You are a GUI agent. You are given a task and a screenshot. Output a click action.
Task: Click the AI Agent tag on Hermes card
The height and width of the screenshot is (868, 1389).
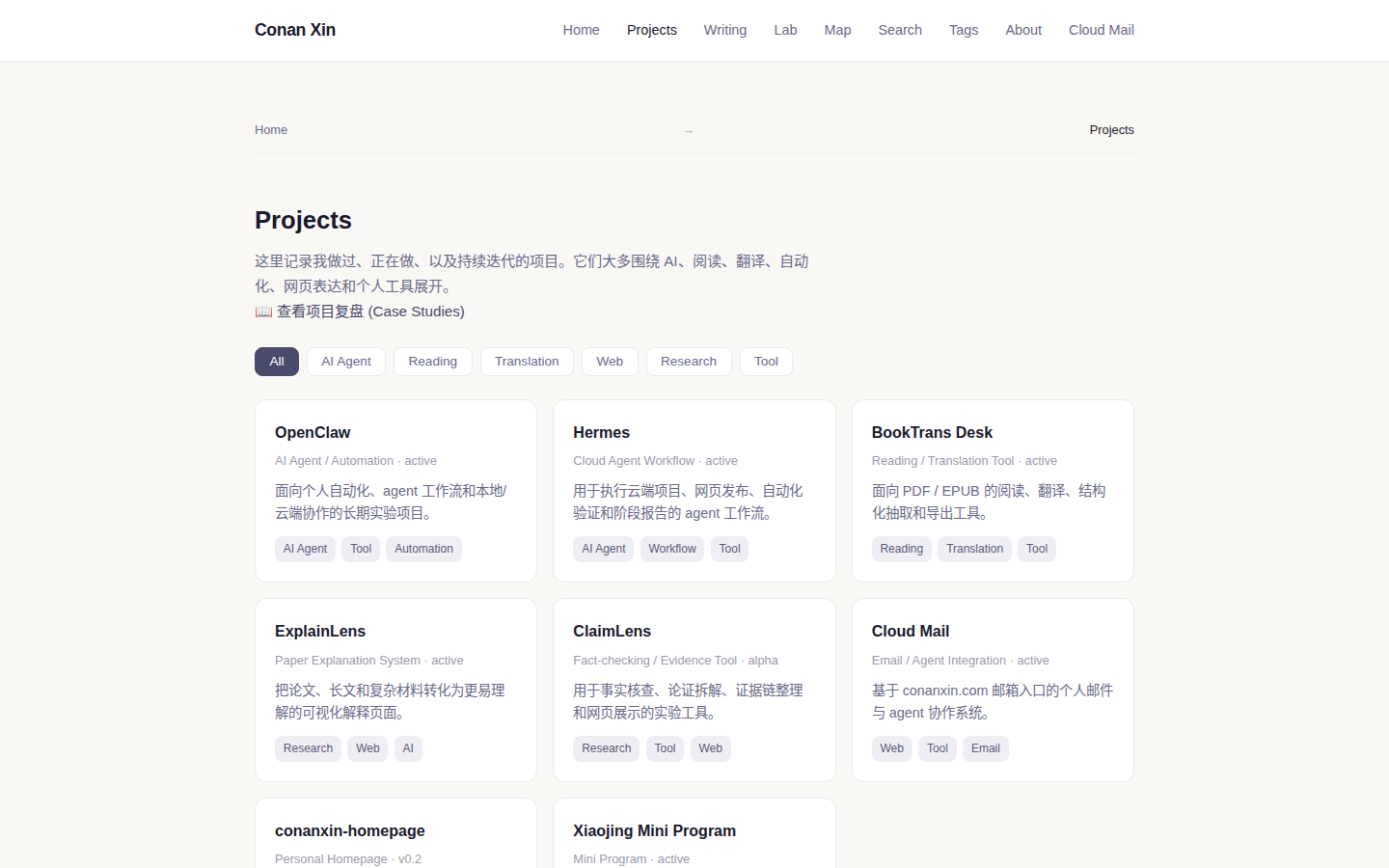(x=604, y=549)
